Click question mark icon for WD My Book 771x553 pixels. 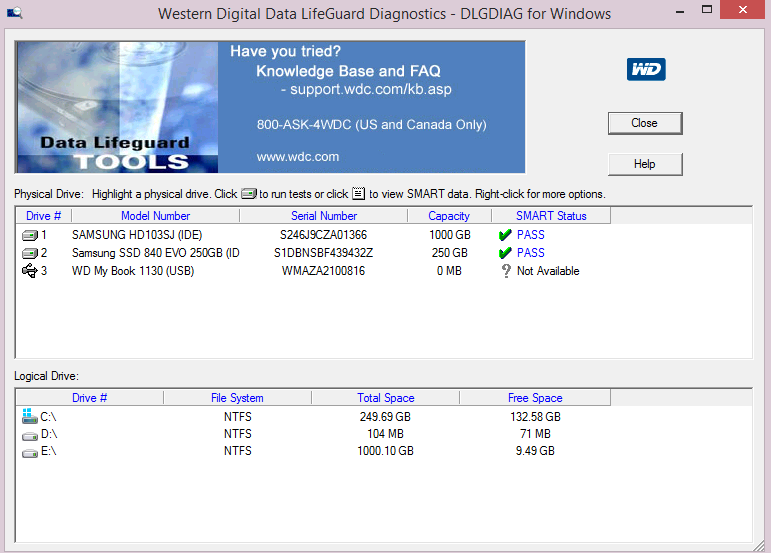[x=506, y=271]
